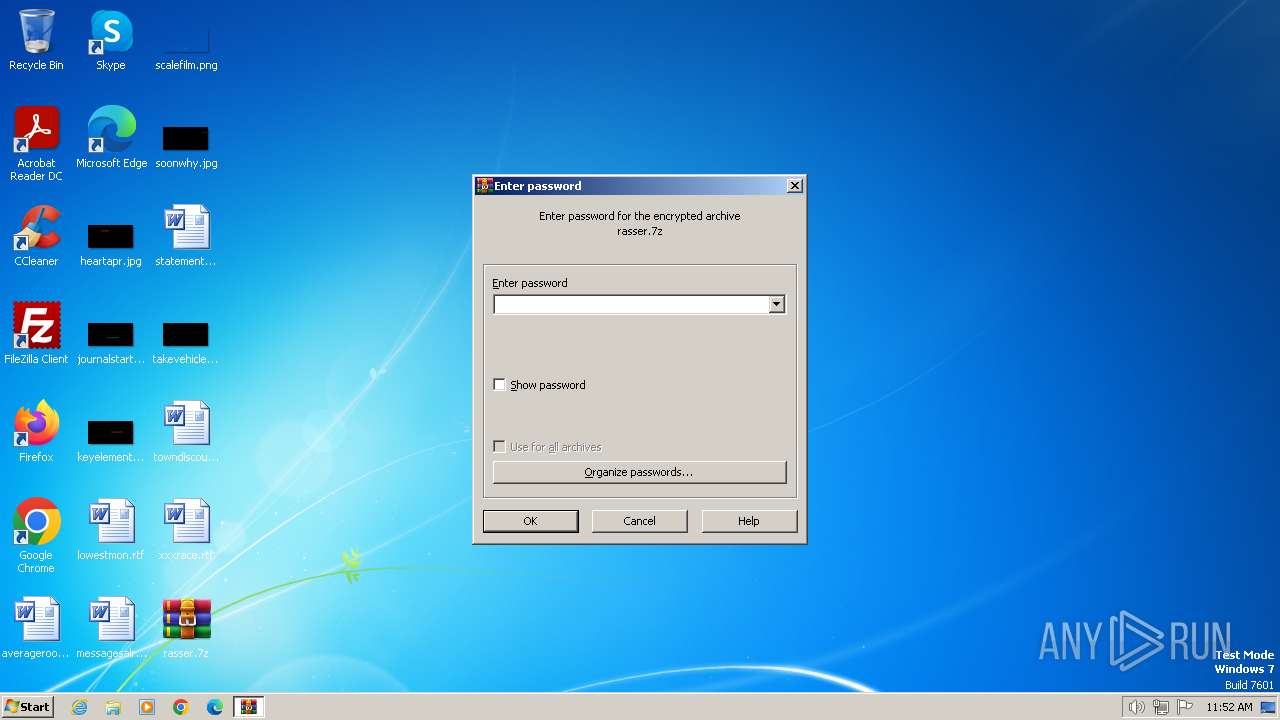This screenshot has height=720, width=1280.
Task: Launch Chrome from the taskbar
Action: point(181,707)
